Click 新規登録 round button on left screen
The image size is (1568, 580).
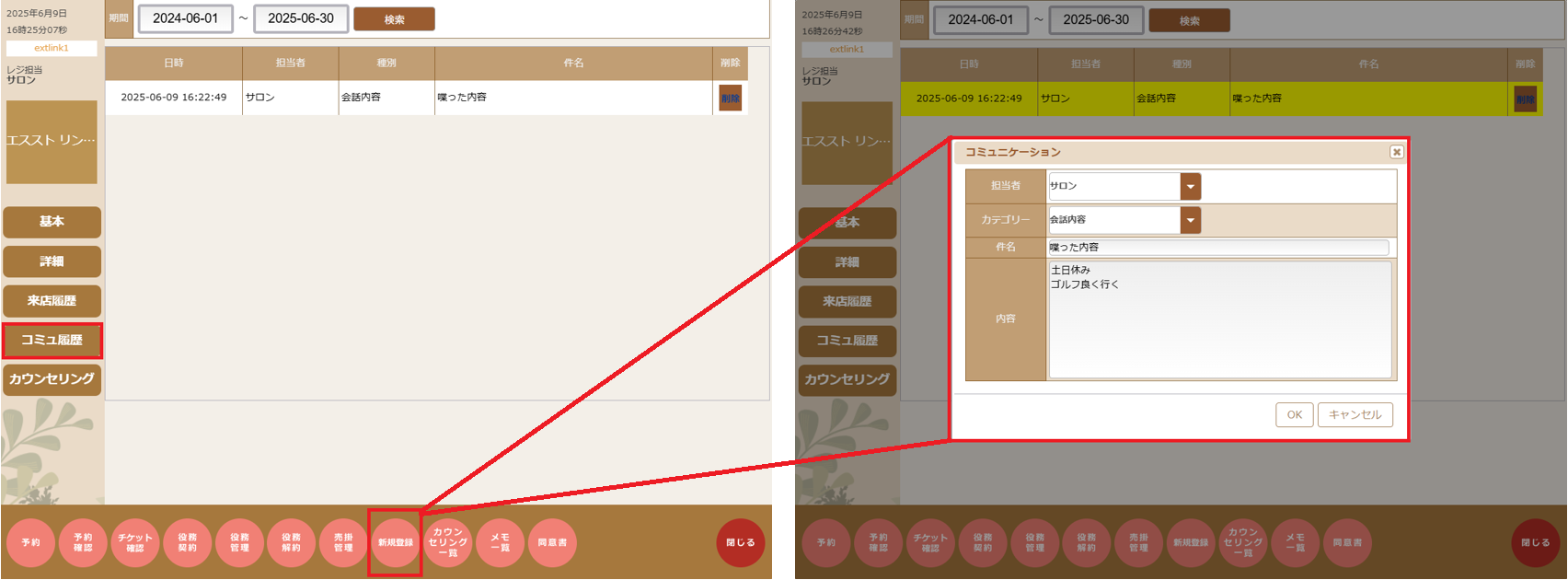pyautogui.click(x=396, y=542)
